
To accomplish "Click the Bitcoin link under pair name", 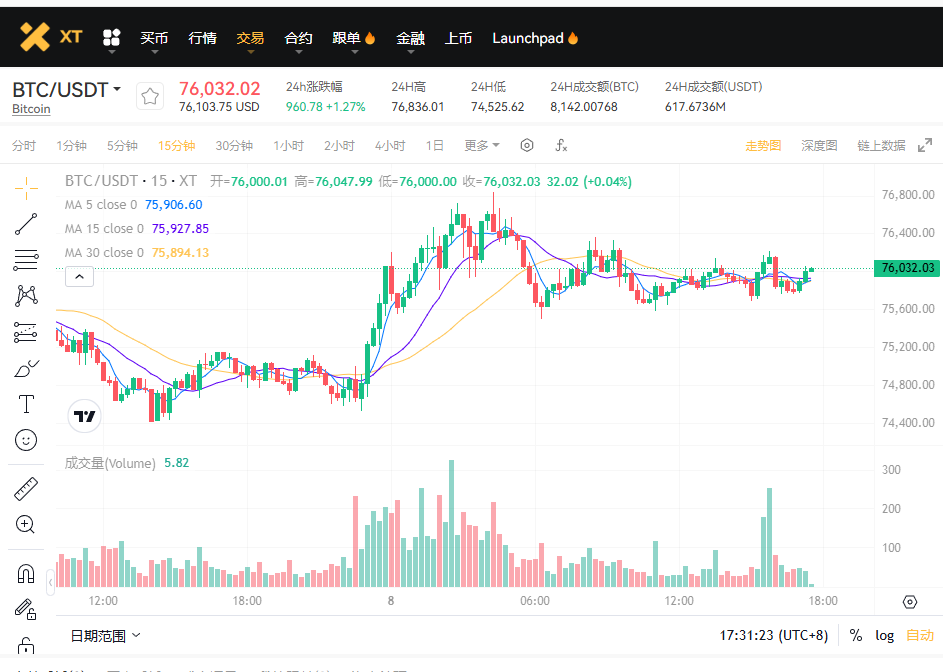I will point(31,109).
